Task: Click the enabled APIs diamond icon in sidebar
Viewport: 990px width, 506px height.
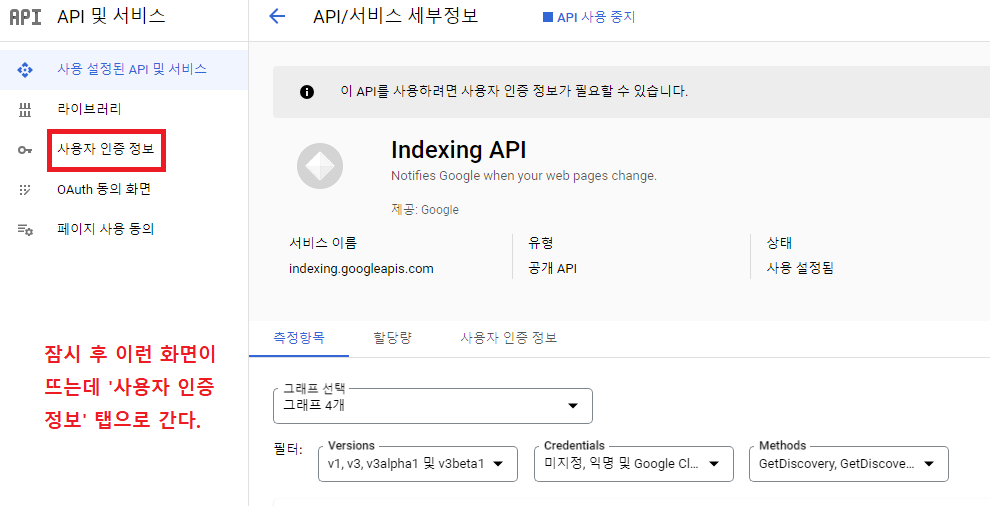Action: [25, 69]
